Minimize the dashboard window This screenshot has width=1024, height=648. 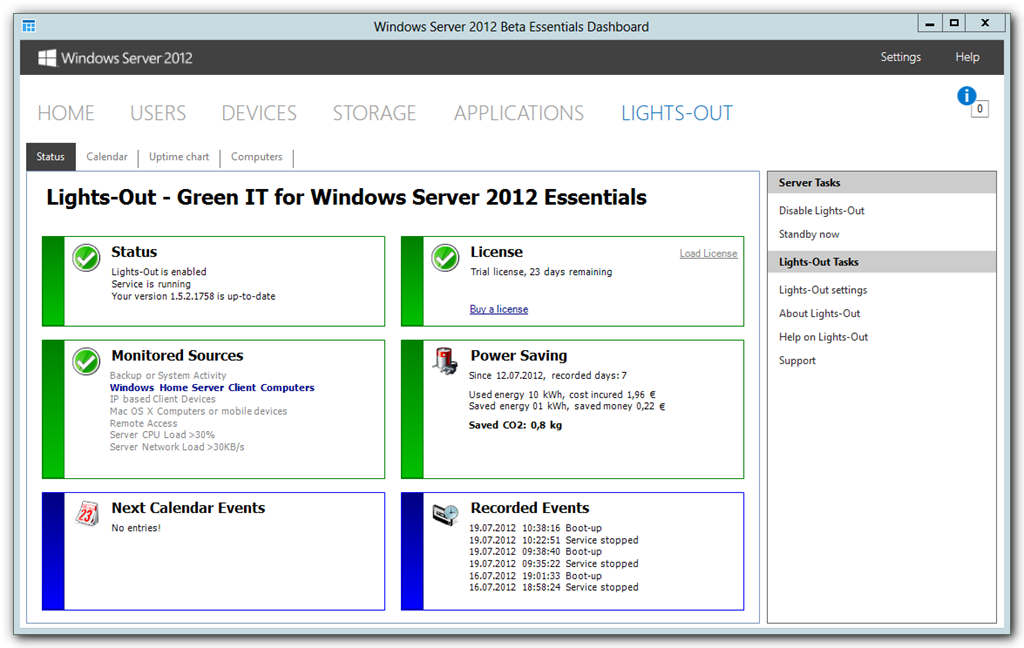[x=930, y=23]
